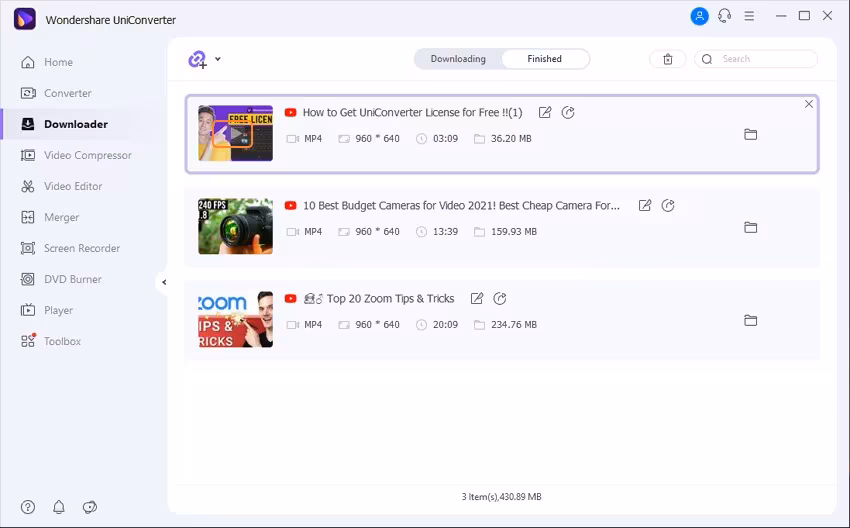
Task: Switch to the Finished tab
Action: 545,59
